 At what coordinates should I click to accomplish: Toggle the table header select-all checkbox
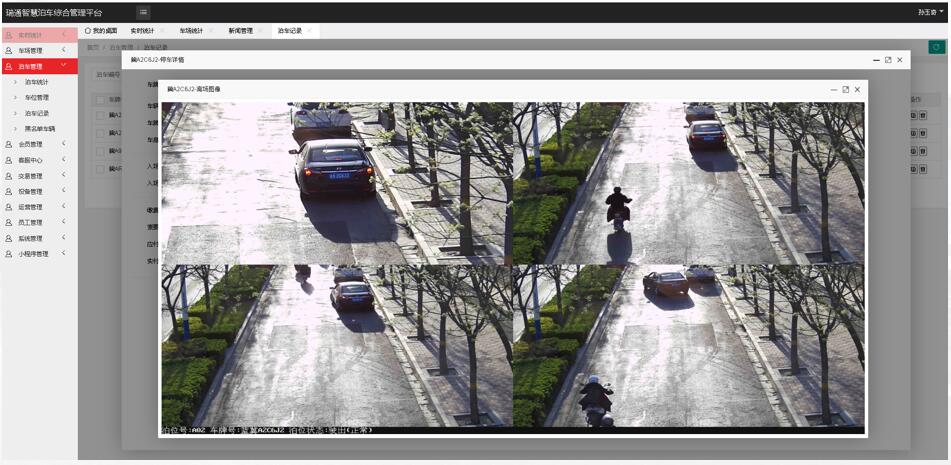coord(98,100)
